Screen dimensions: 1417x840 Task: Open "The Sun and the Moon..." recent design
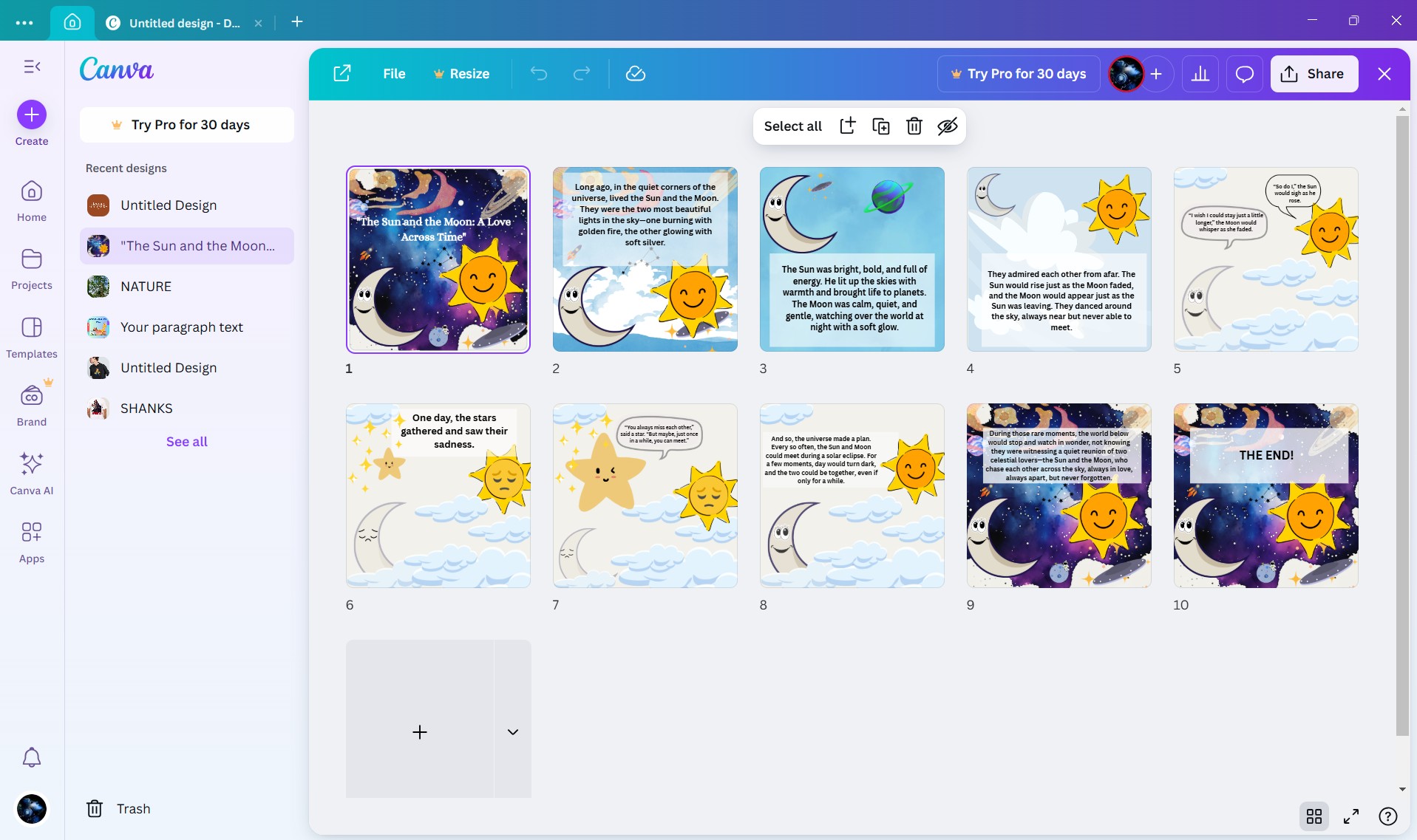(187, 246)
